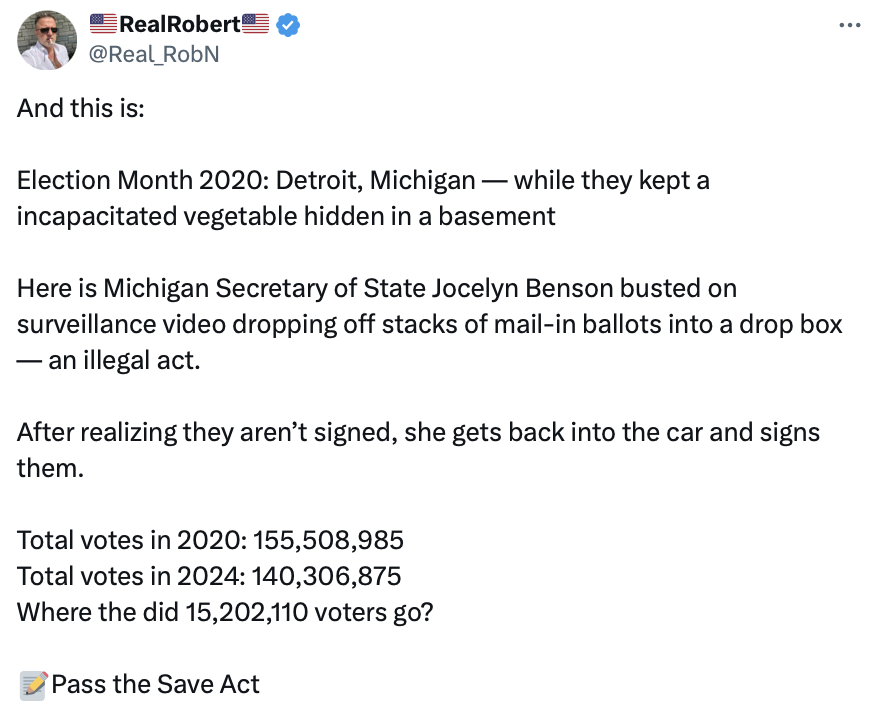This screenshot has height=706, width=872.
Task: Click the "Total votes in 2020: 155,508,985" line
Action: [x=210, y=540]
